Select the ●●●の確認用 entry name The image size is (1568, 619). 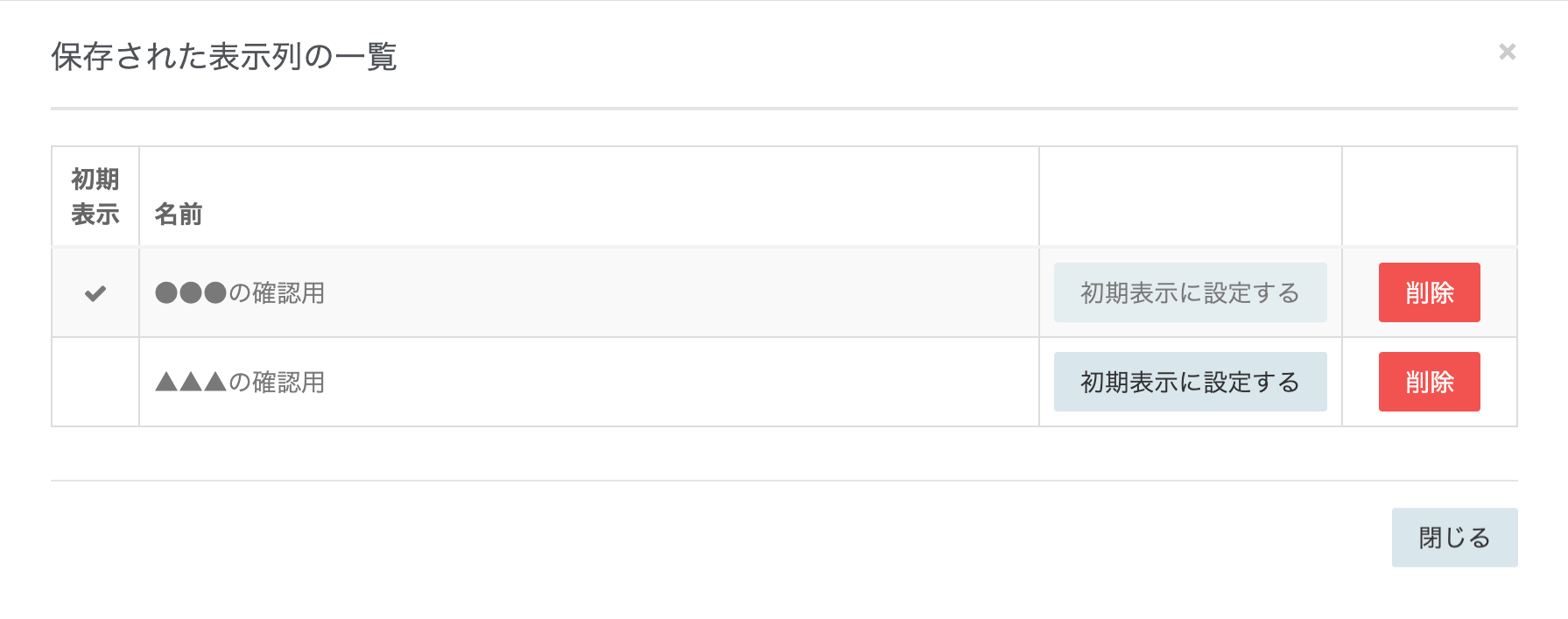pyautogui.click(x=240, y=293)
